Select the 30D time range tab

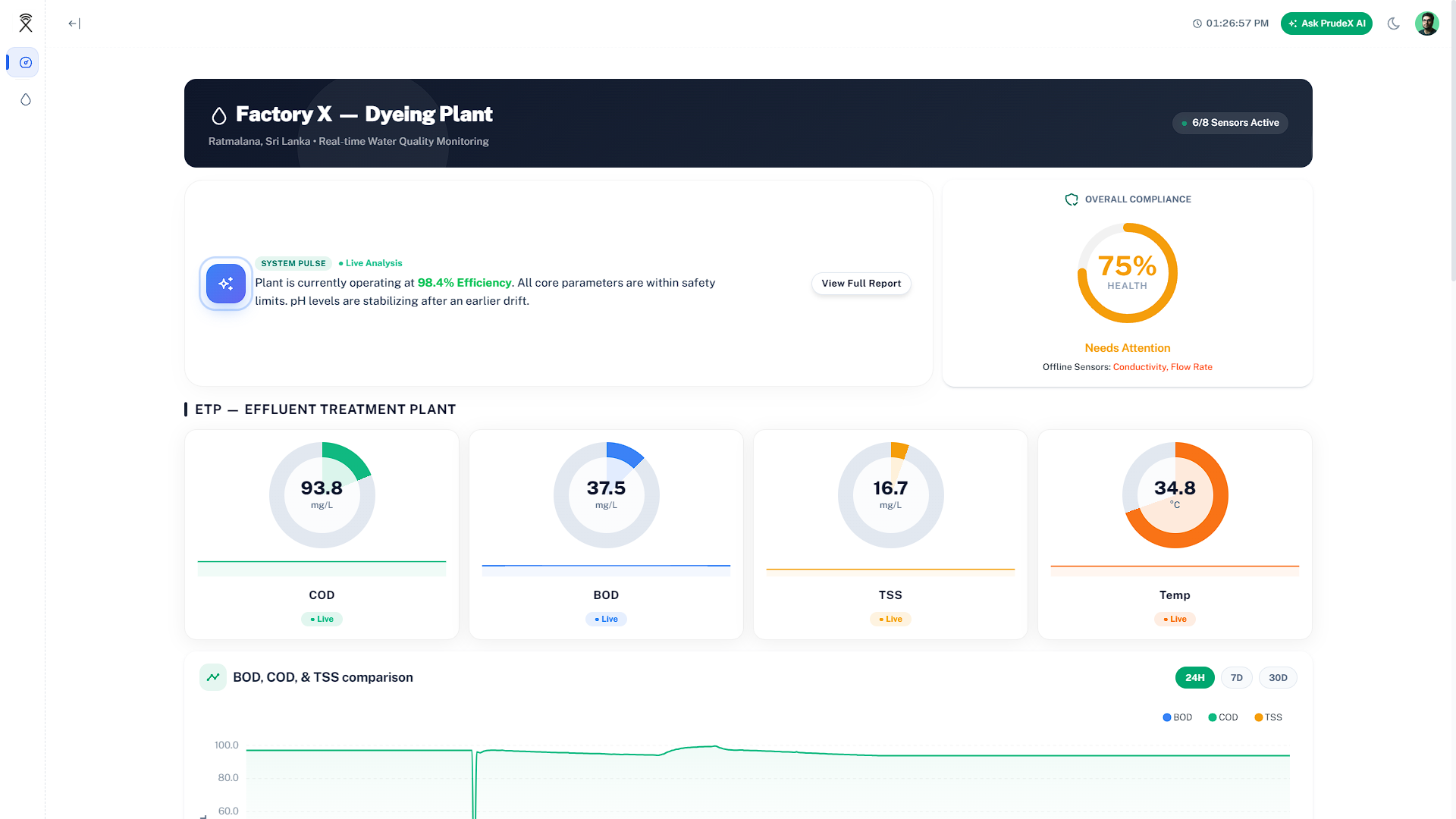coord(1278,677)
